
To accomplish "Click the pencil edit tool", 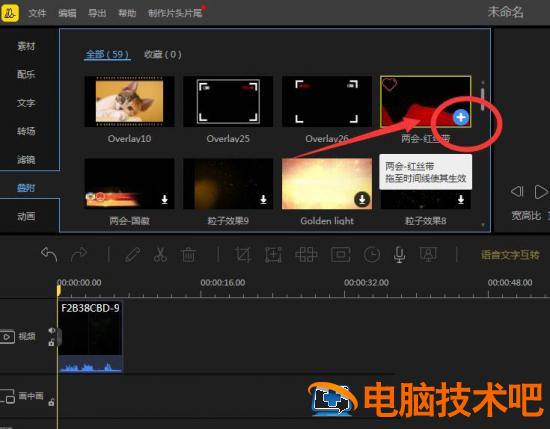I will (133, 255).
